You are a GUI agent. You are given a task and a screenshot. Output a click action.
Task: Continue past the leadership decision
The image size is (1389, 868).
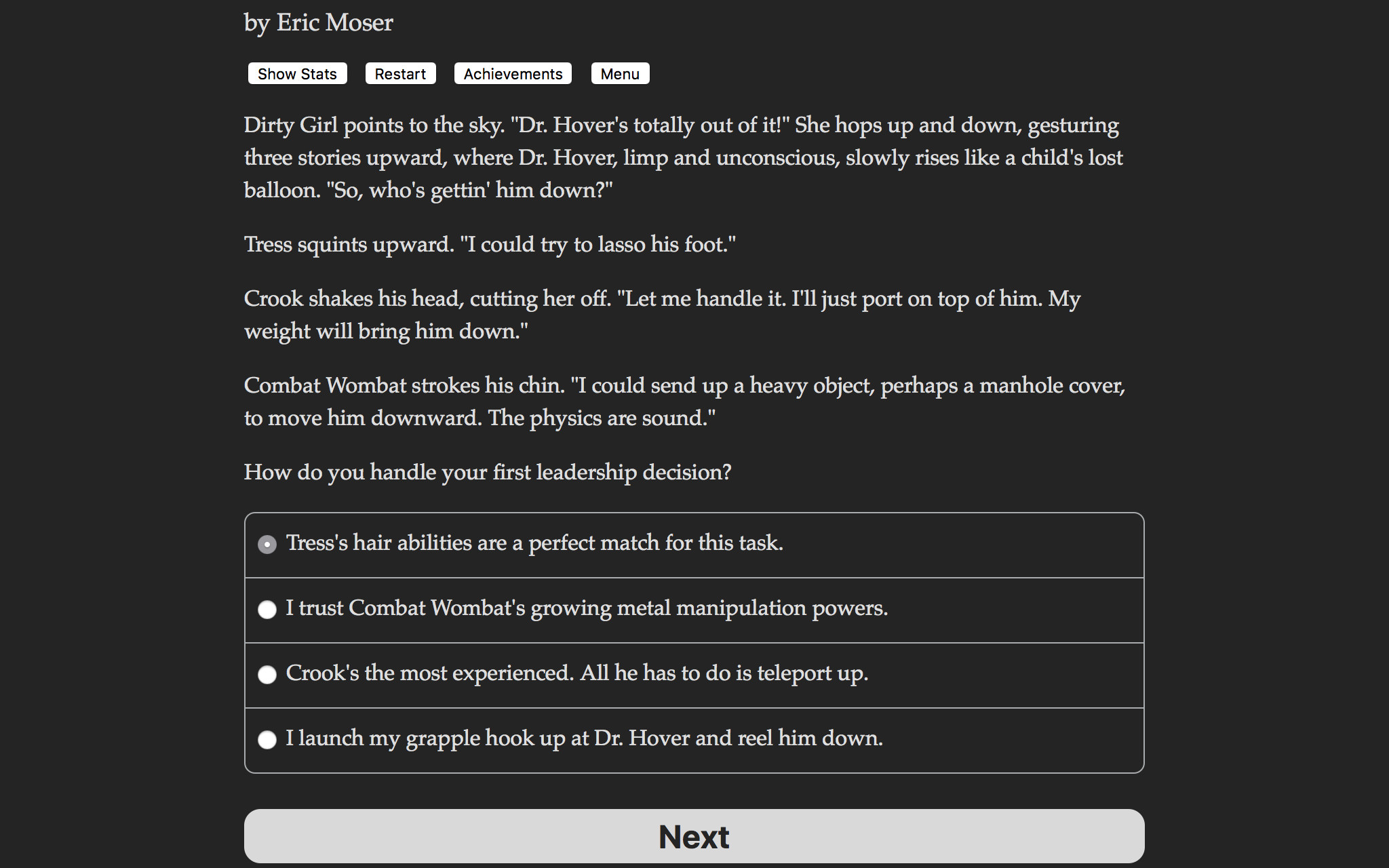tap(694, 836)
